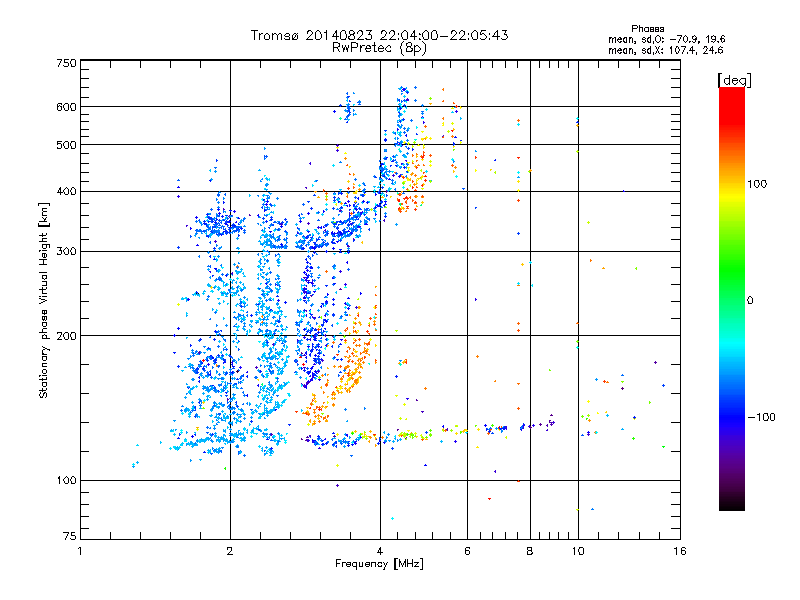Screen dimensions: 800x600
Task: Click the "[deg]" colorbar unit label
Action: point(734,80)
